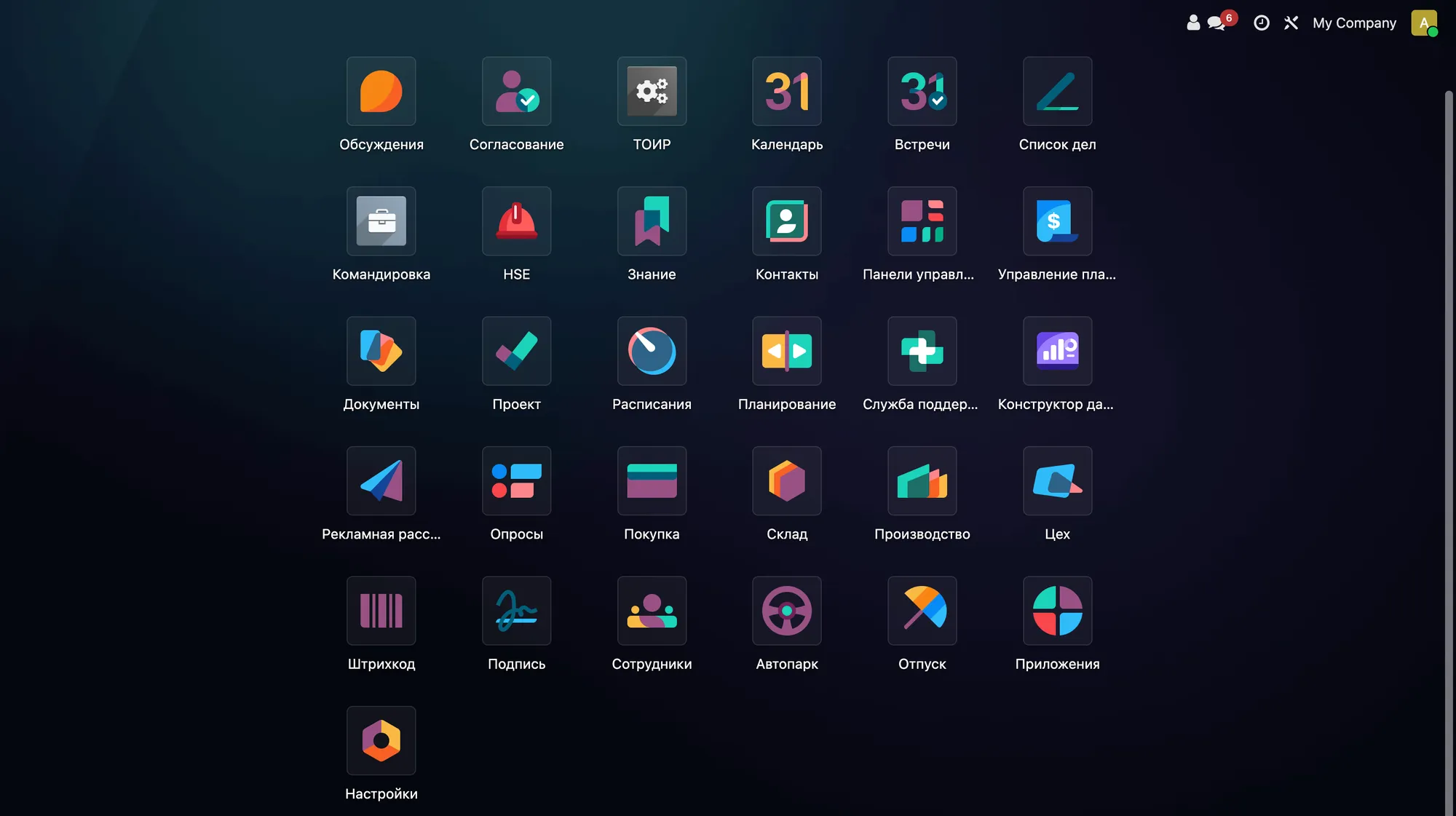Open the Сотрудники app
The width and height of the screenshot is (1456, 816).
point(652,611)
